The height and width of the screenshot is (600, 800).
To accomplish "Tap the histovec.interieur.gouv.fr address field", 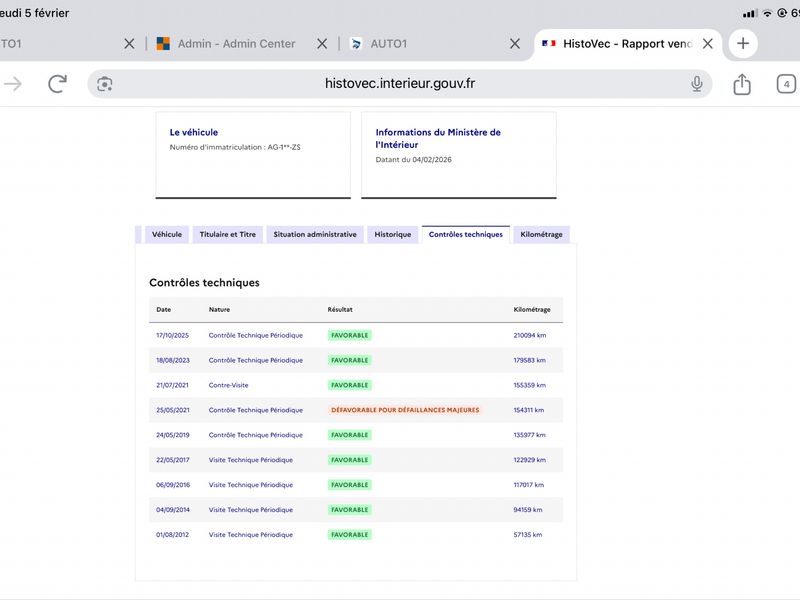I will click(400, 84).
